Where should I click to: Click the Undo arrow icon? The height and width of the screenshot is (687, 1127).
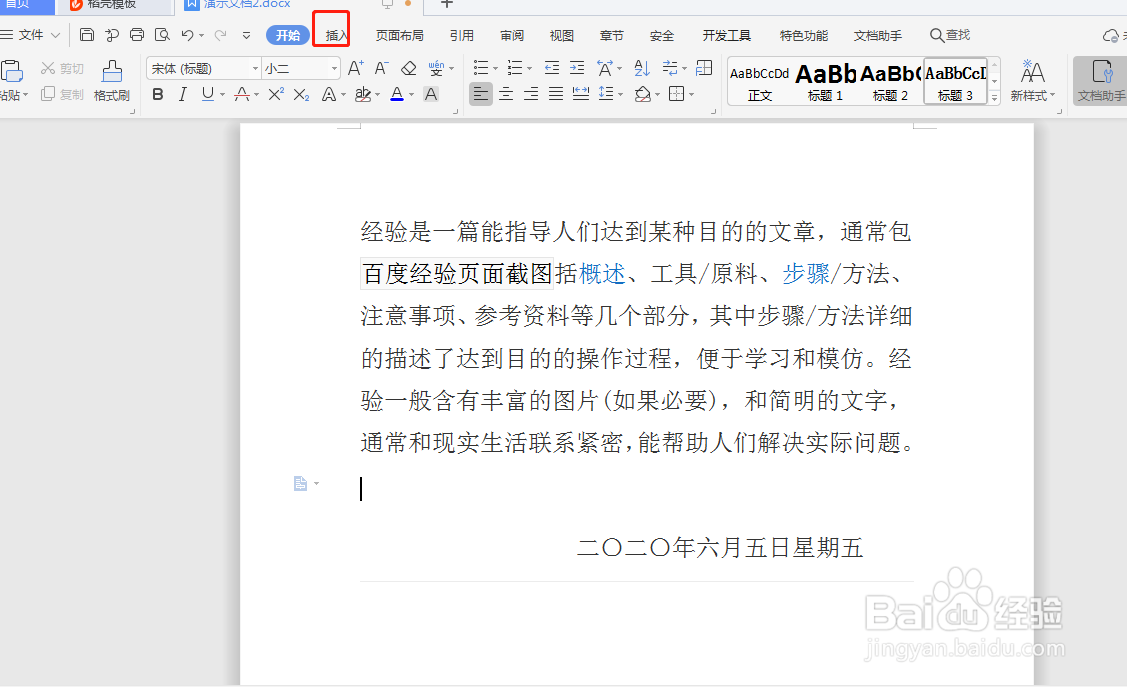pos(188,34)
